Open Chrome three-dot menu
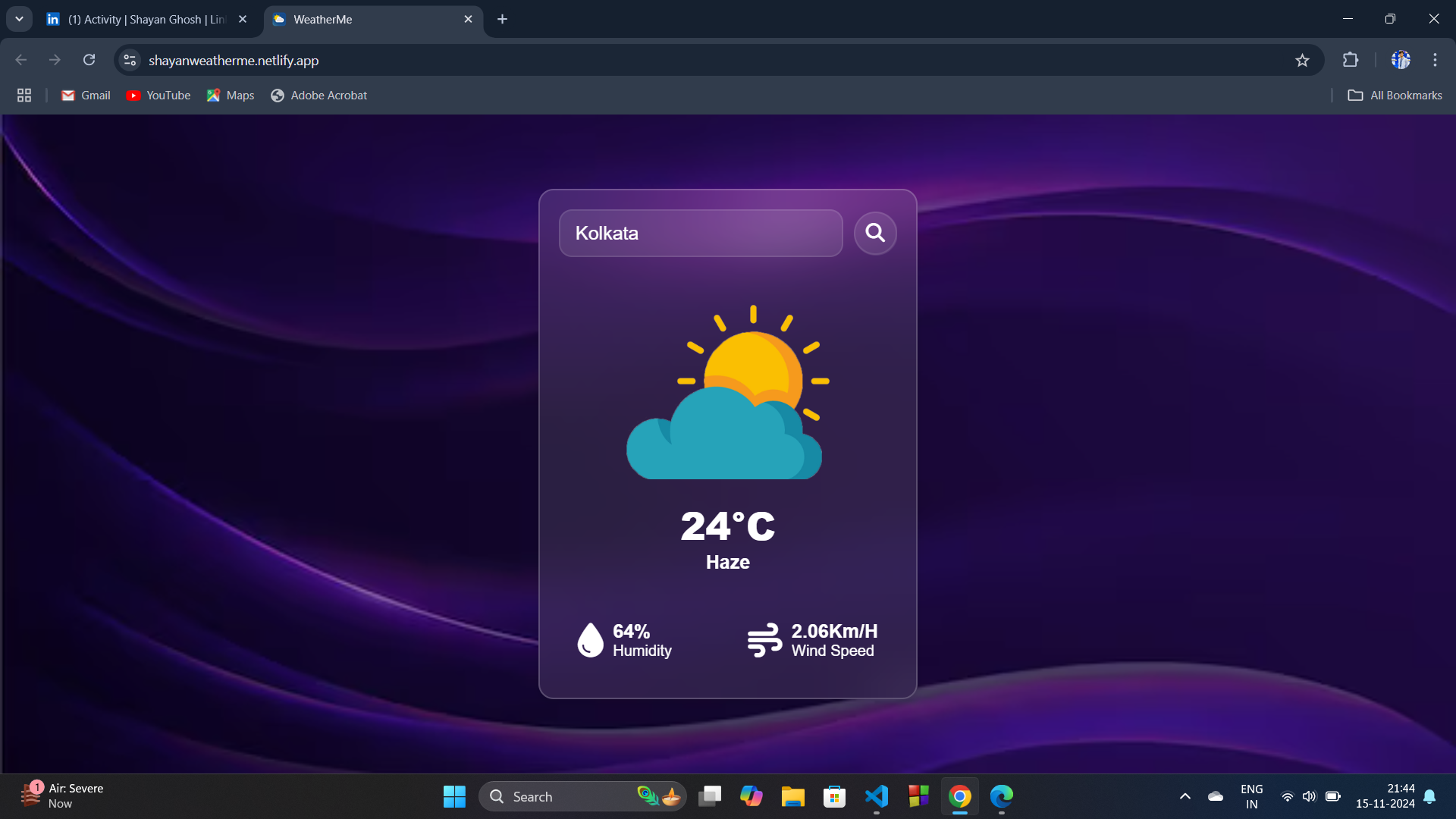Screen dimensions: 1456x819 tap(1435, 60)
